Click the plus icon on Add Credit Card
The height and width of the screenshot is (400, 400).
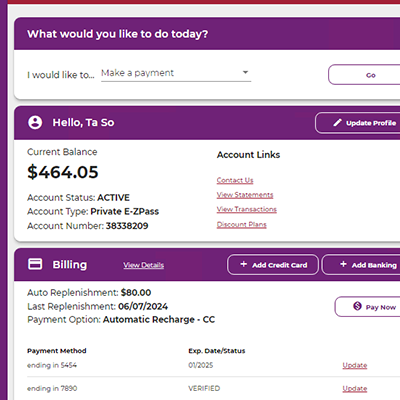244,264
